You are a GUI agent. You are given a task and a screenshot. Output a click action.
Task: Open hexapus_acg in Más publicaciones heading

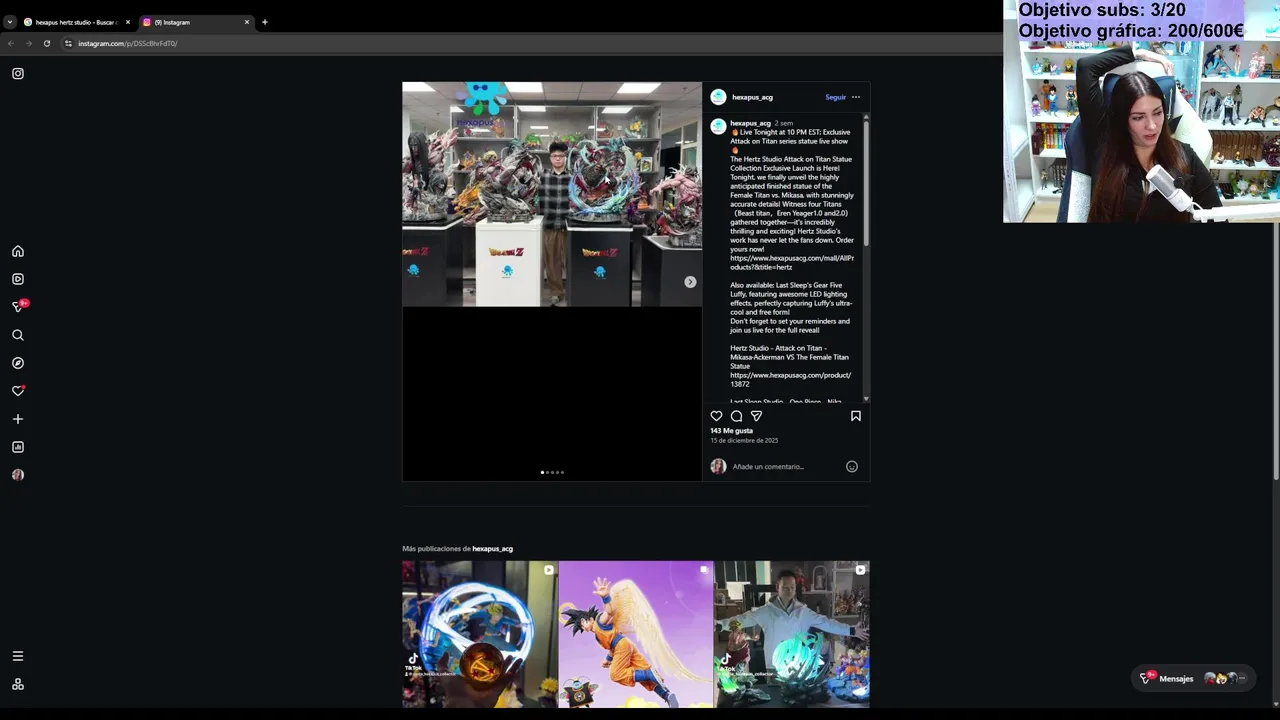492,549
